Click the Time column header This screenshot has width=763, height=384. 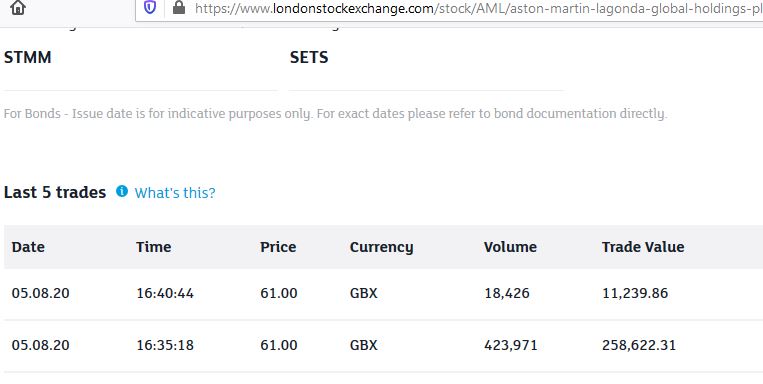click(153, 247)
